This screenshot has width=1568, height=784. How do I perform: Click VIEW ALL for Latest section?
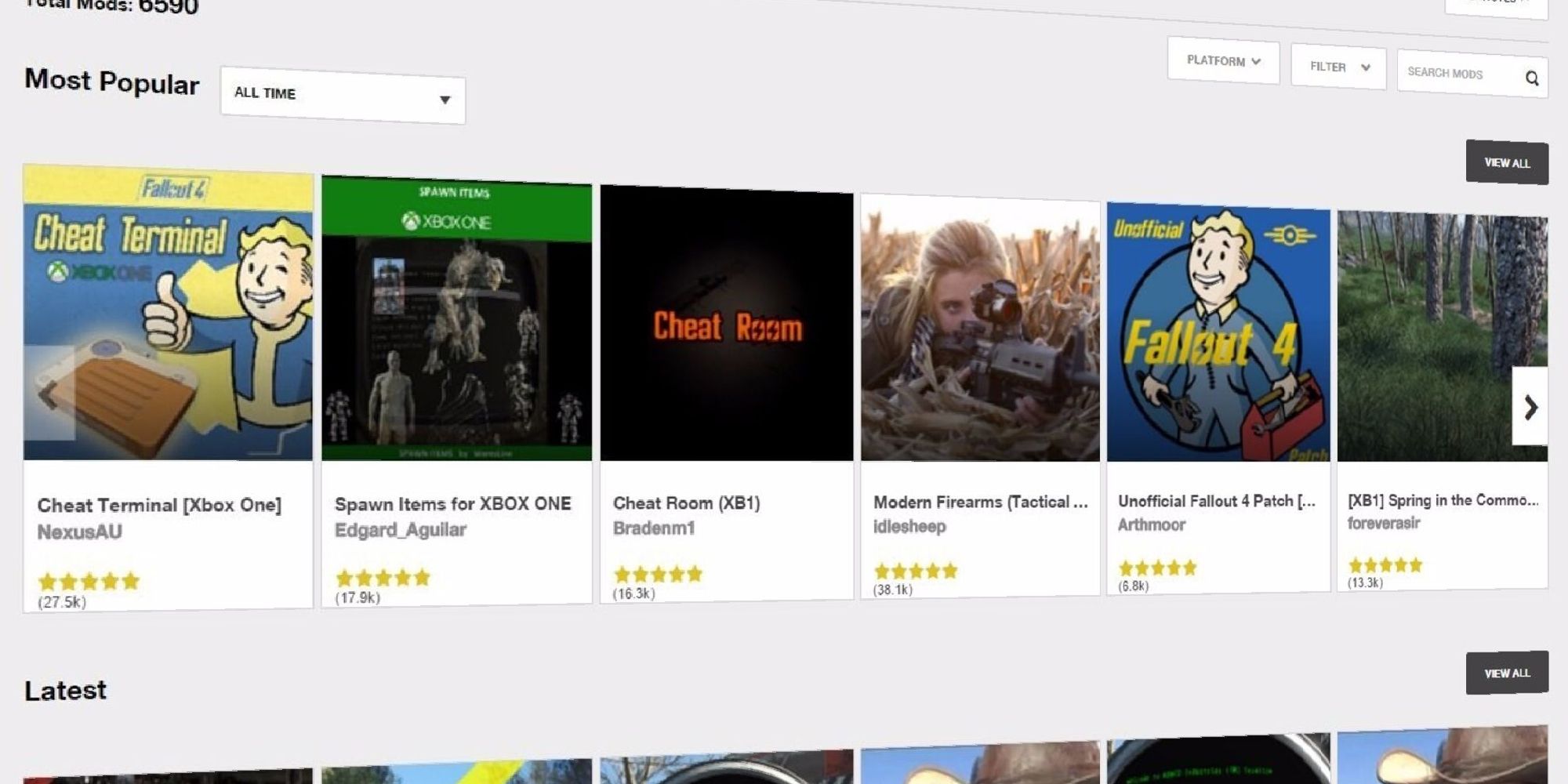pyautogui.click(x=1507, y=673)
